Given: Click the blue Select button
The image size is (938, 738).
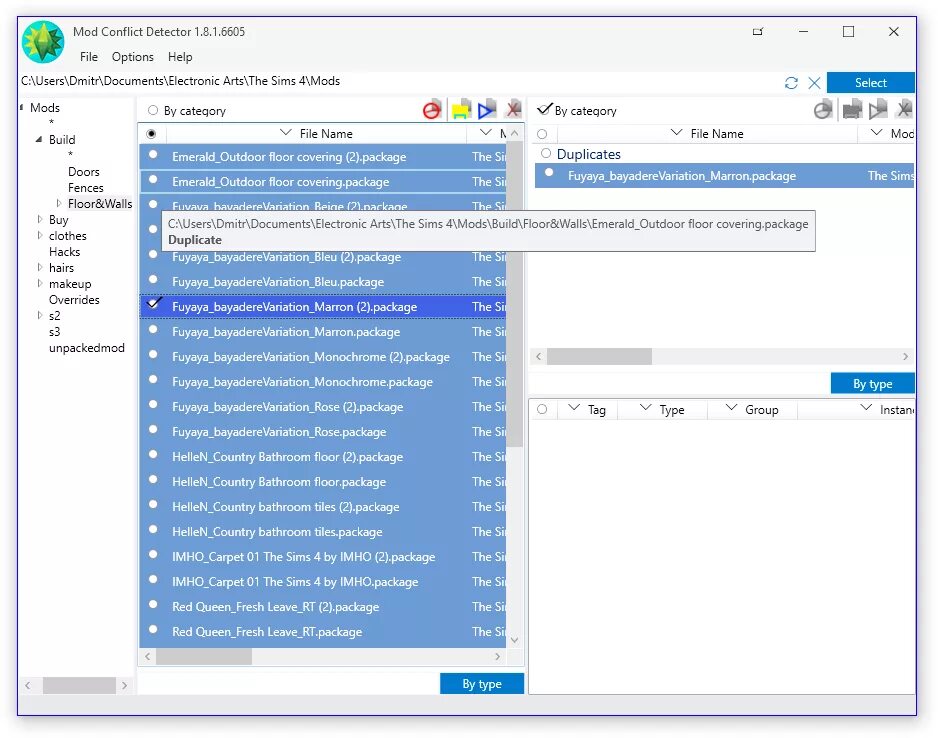Looking at the screenshot, I should pyautogui.click(x=870, y=83).
